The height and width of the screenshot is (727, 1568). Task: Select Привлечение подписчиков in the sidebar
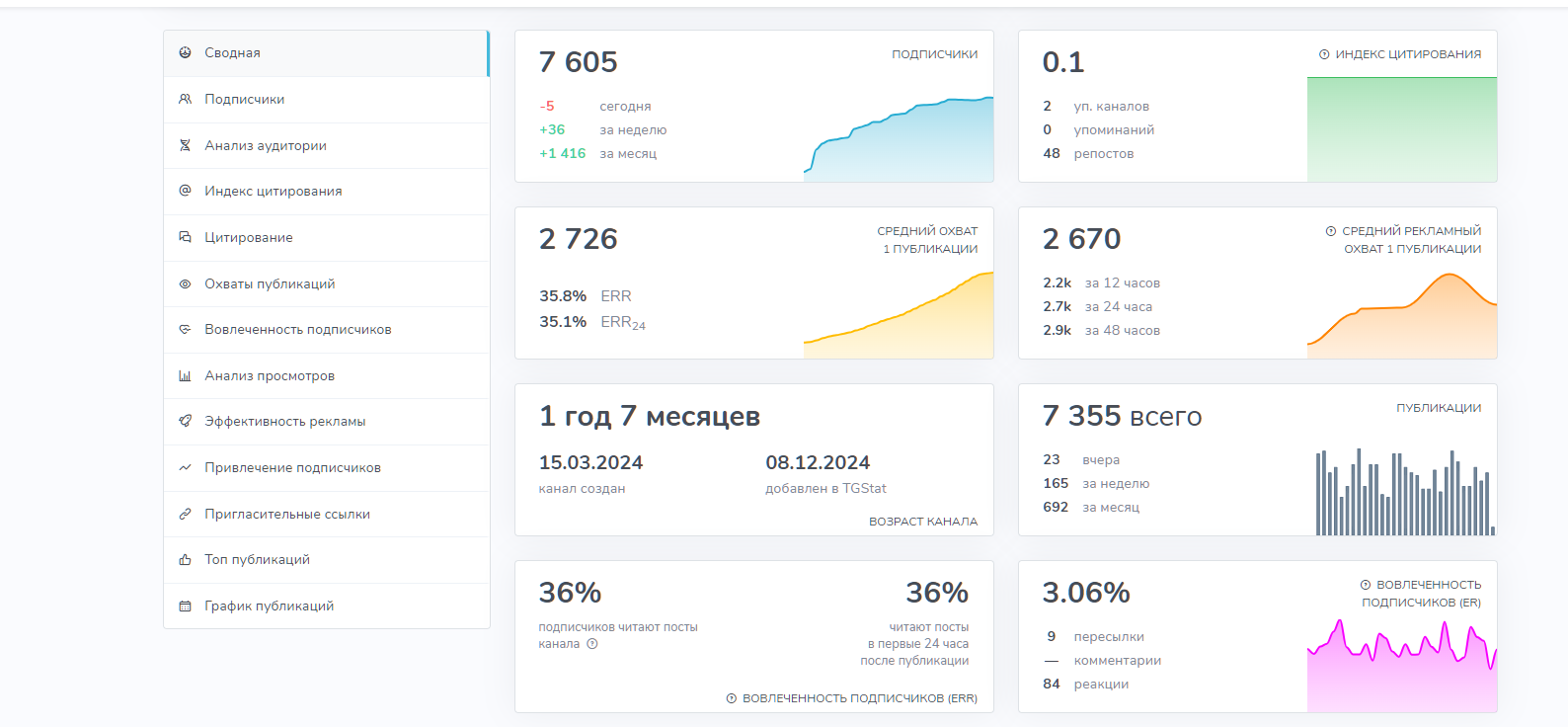tap(292, 468)
